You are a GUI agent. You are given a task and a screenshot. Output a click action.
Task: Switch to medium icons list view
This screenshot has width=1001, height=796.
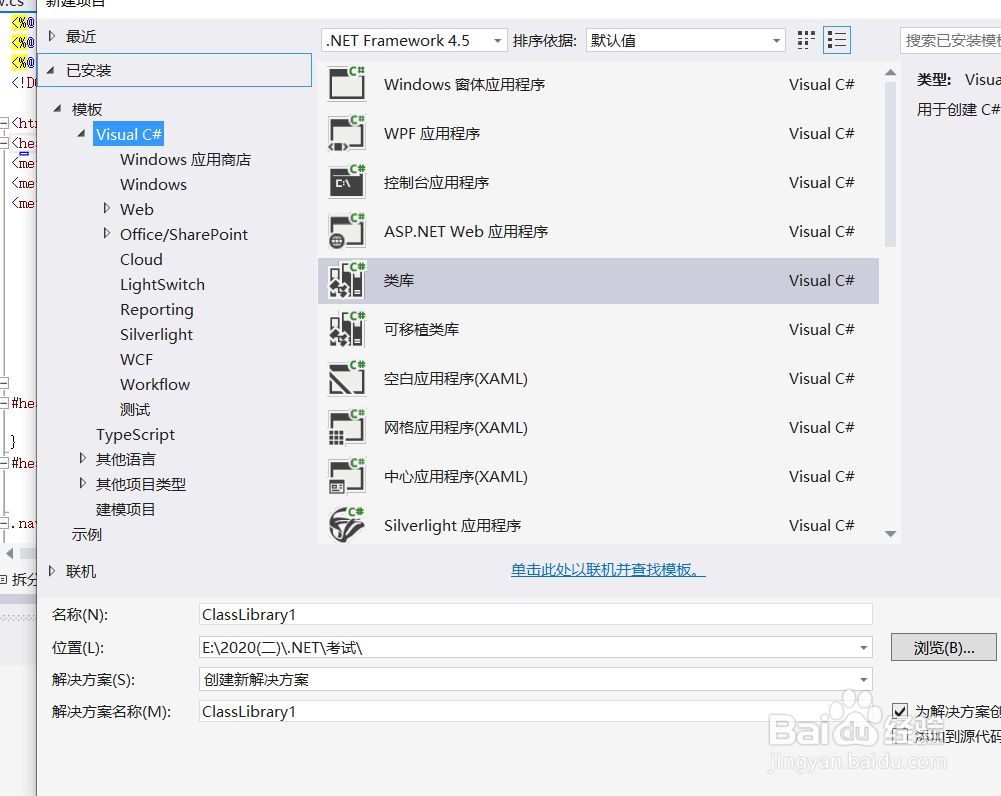coord(836,40)
